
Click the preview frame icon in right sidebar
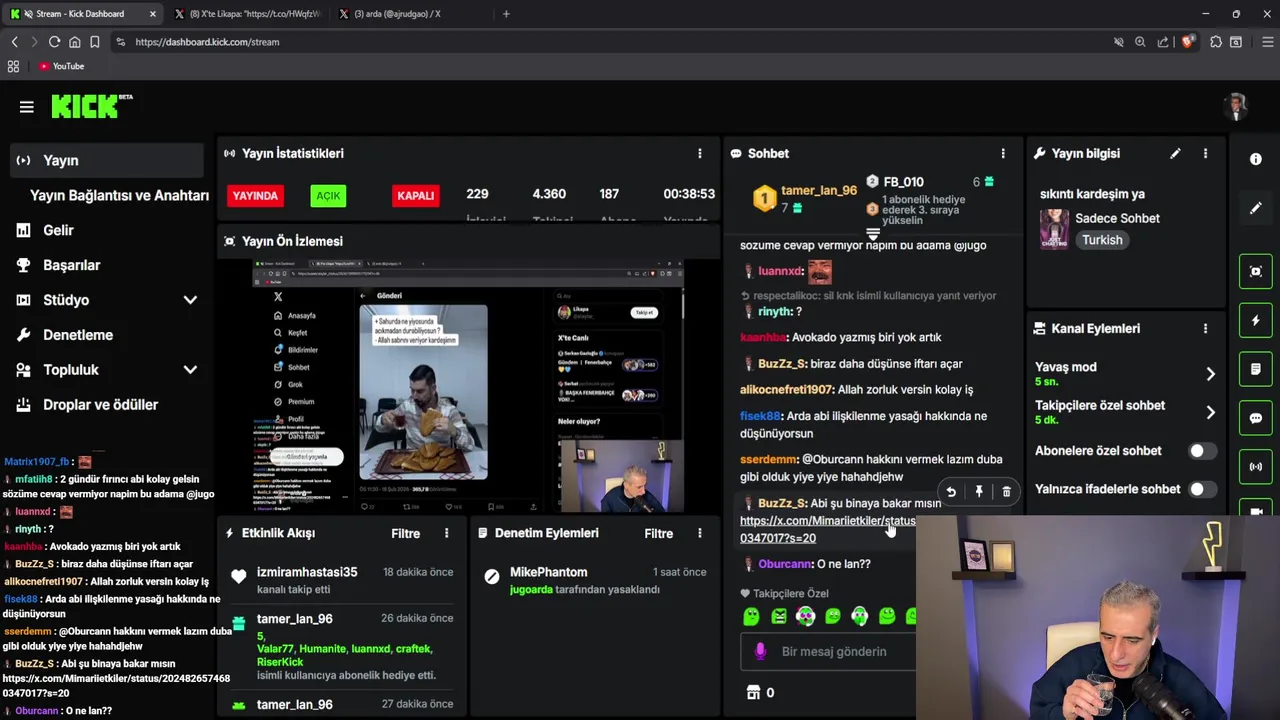pyautogui.click(x=1256, y=271)
